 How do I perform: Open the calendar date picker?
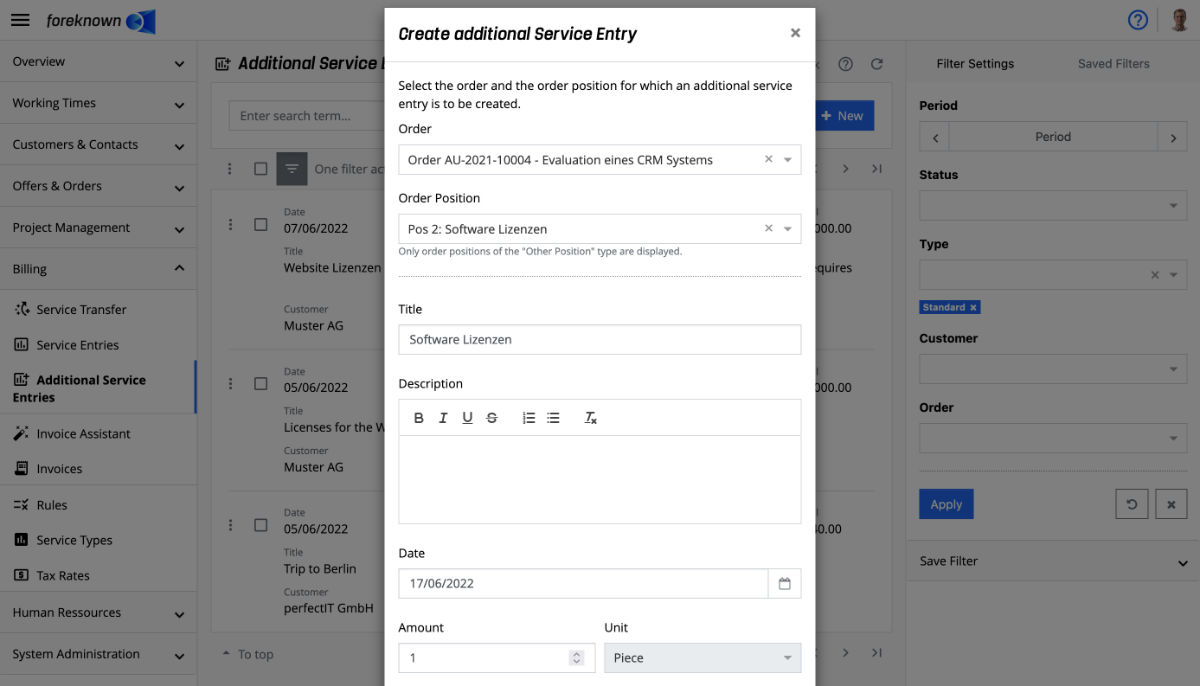784,583
